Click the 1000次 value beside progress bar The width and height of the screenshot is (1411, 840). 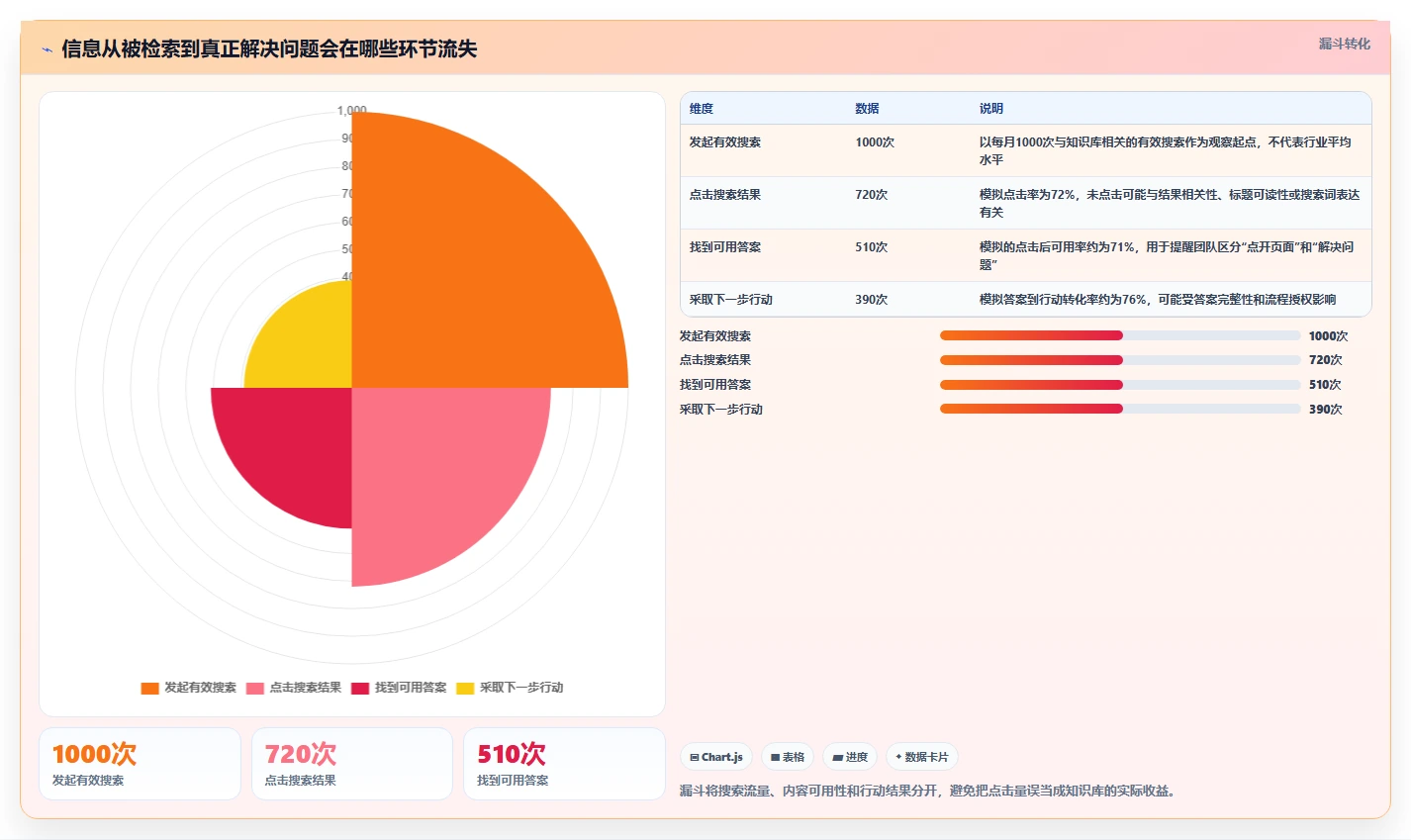(x=1328, y=336)
